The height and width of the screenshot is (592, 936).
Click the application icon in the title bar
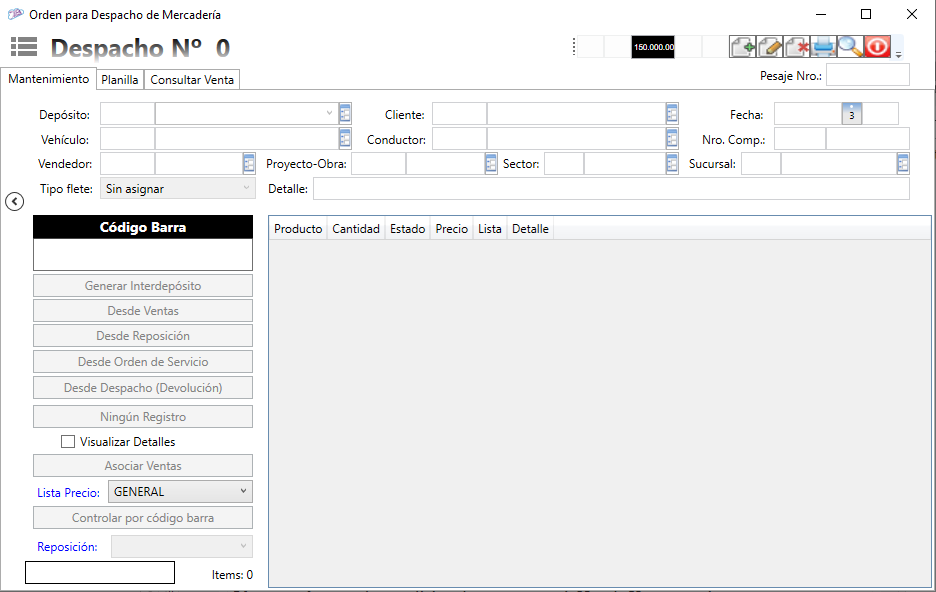coord(16,14)
